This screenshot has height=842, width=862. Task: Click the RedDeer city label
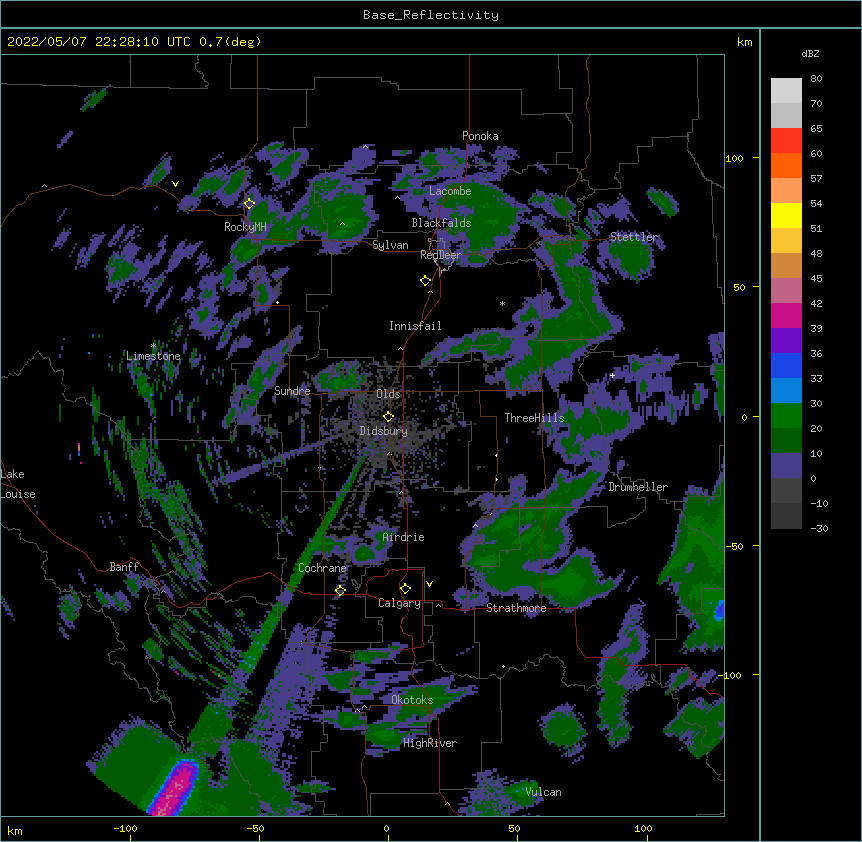(441, 255)
